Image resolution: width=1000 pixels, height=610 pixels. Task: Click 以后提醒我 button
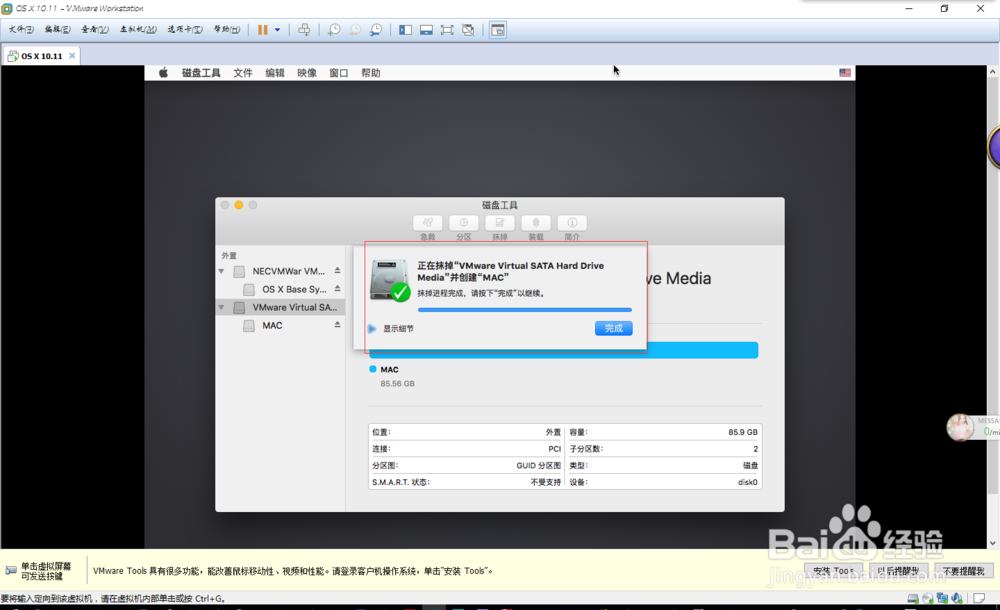pos(899,570)
